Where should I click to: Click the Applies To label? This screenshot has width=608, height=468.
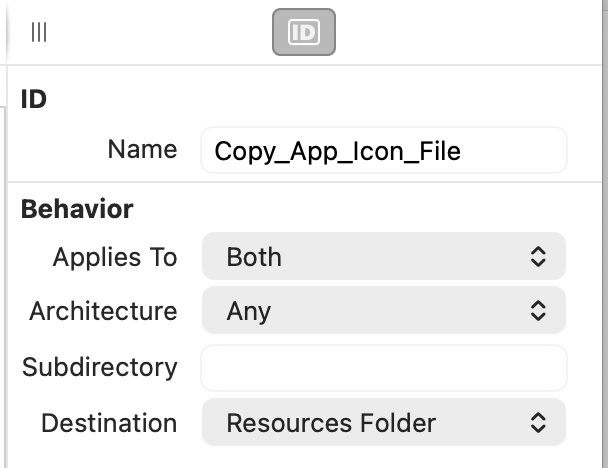[115, 257]
